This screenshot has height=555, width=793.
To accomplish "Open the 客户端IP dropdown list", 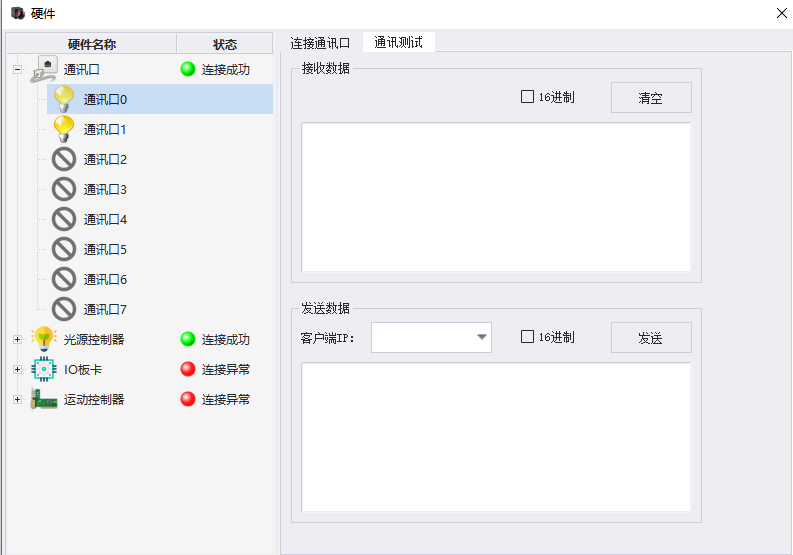I will click(x=482, y=337).
